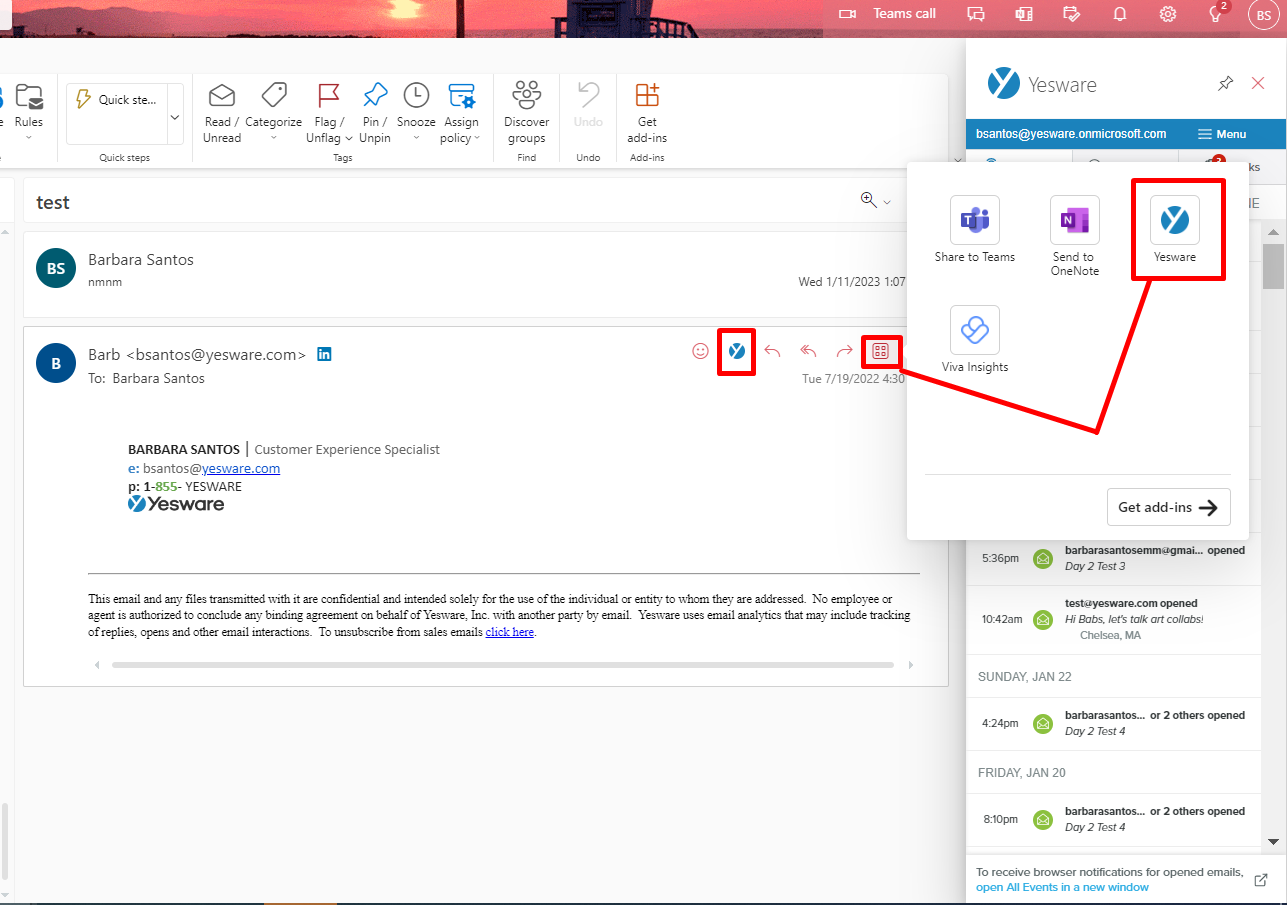Click the emoji reaction smiley icon
1287x905 pixels.
click(x=700, y=351)
